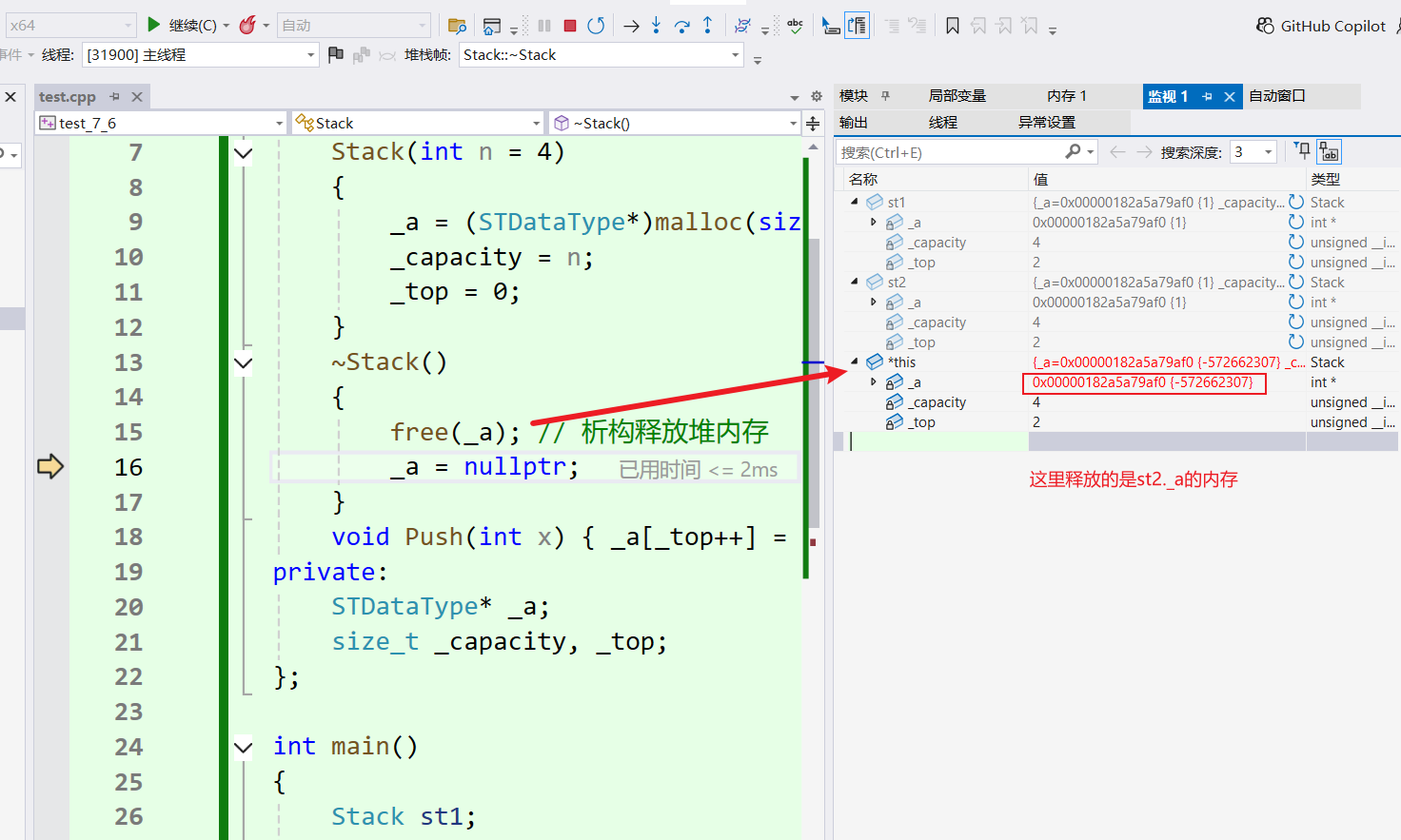Toggle the highlighted ab format icon in Watch toolbar
This screenshot has width=1401, height=840.
click(x=1330, y=151)
